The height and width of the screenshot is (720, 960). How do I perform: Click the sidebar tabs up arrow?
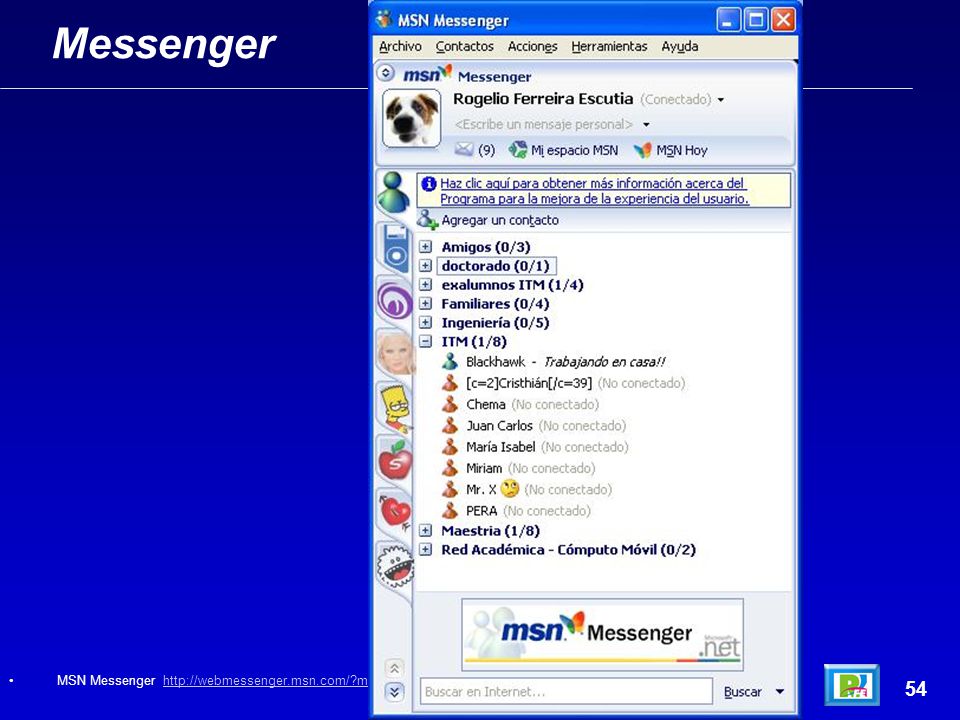(x=394, y=668)
